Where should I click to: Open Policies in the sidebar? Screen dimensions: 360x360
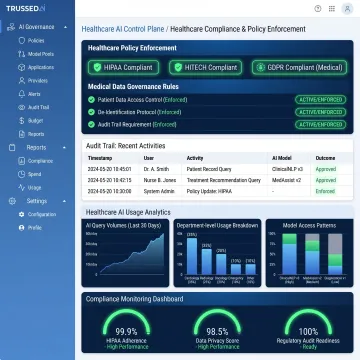click(36, 40)
